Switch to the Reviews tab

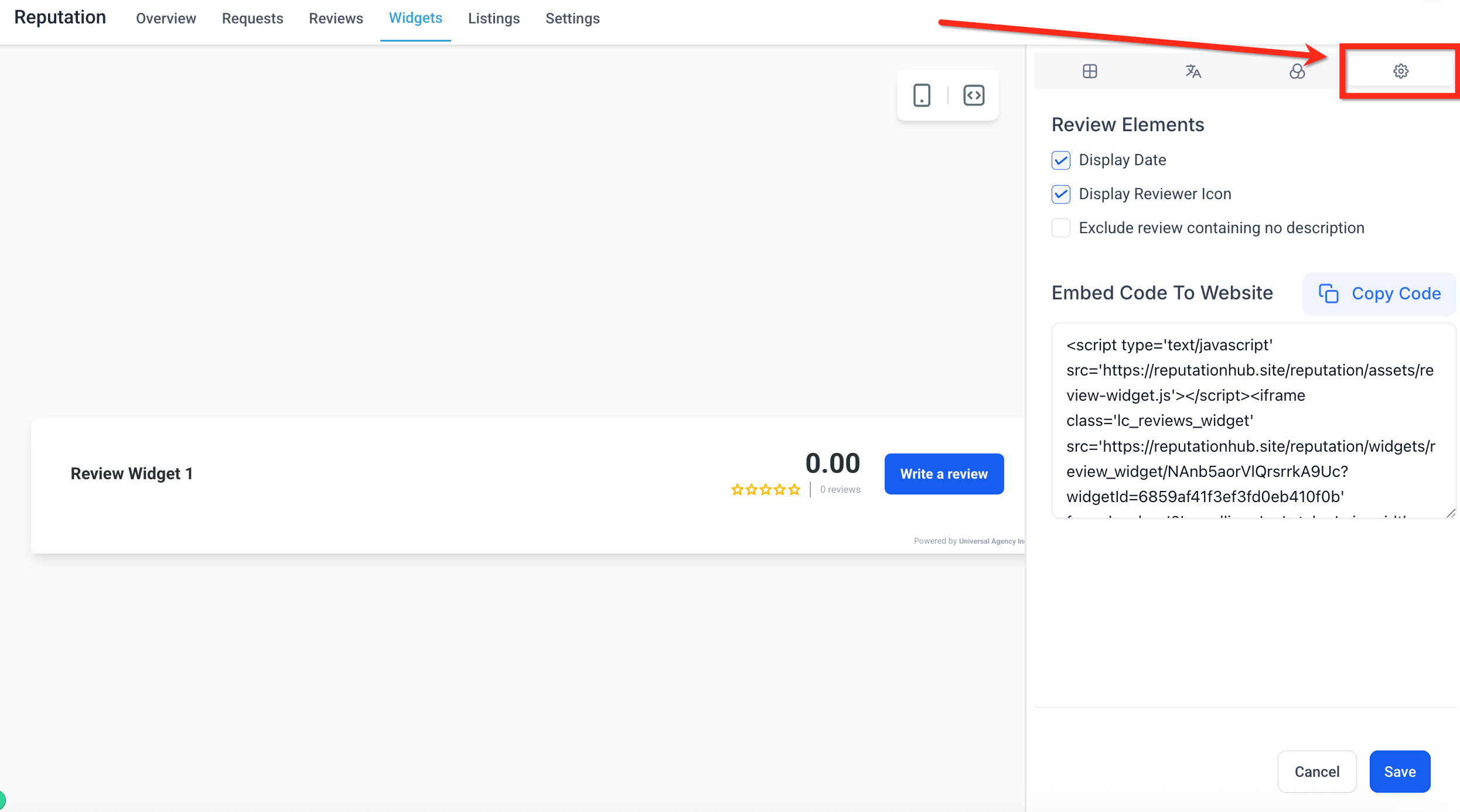[x=336, y=19]
